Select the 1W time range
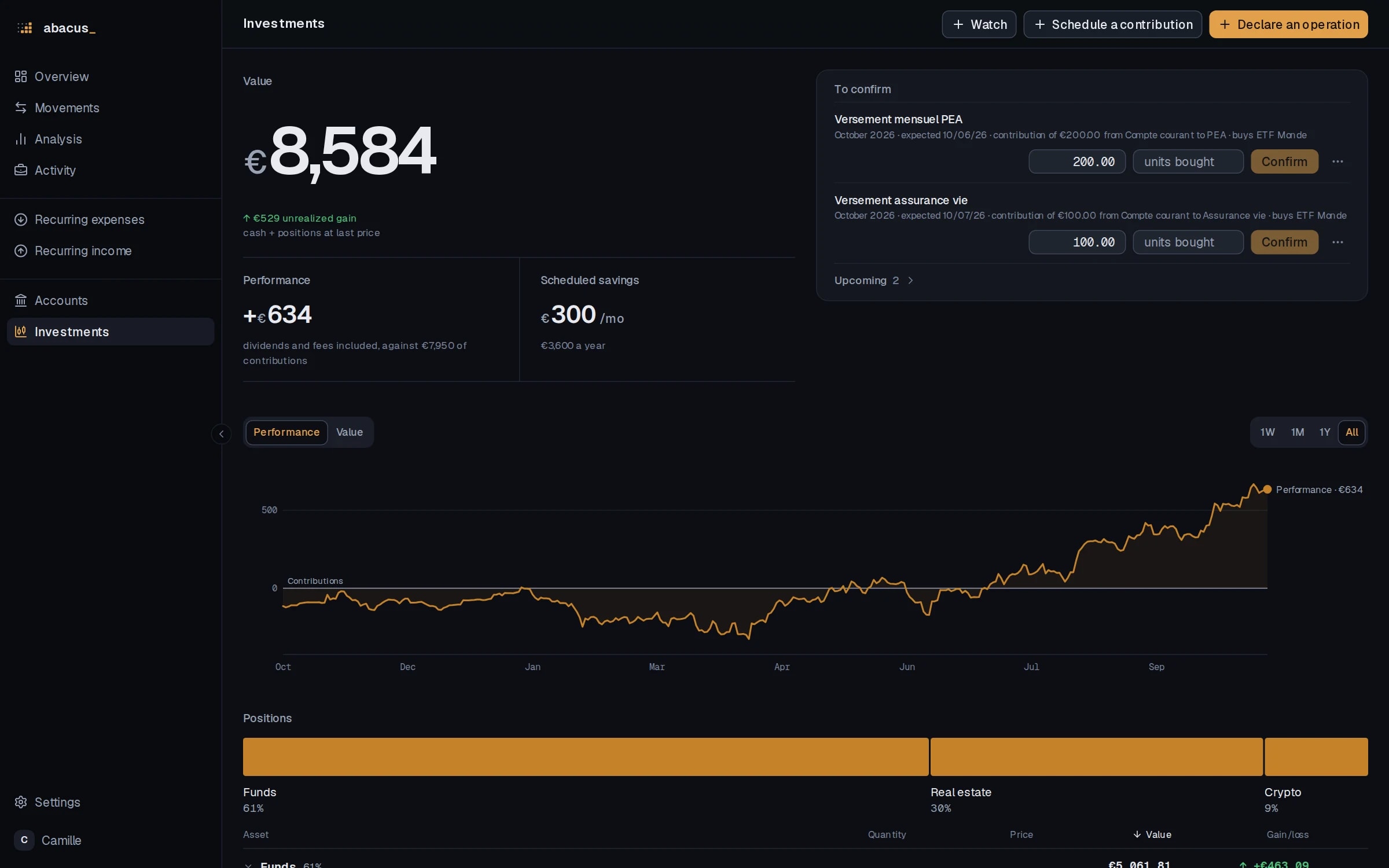The width and height of the screenshot is (1389, 868). click(1267, 432)
